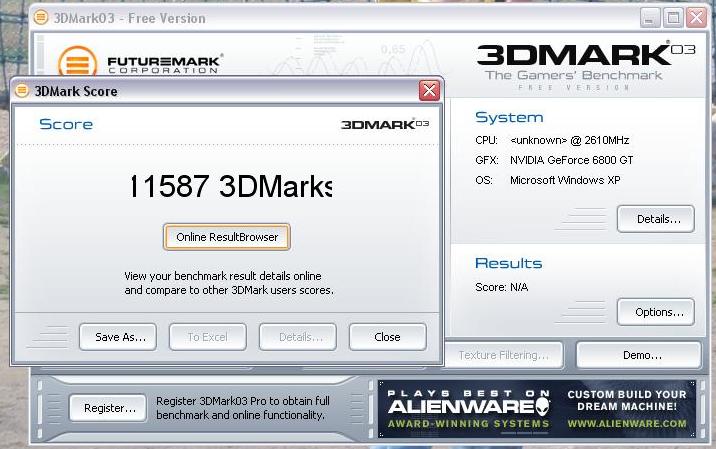Minimize the 3DMark03 main window
The image size is (716, 449).
tap(650, 18)
